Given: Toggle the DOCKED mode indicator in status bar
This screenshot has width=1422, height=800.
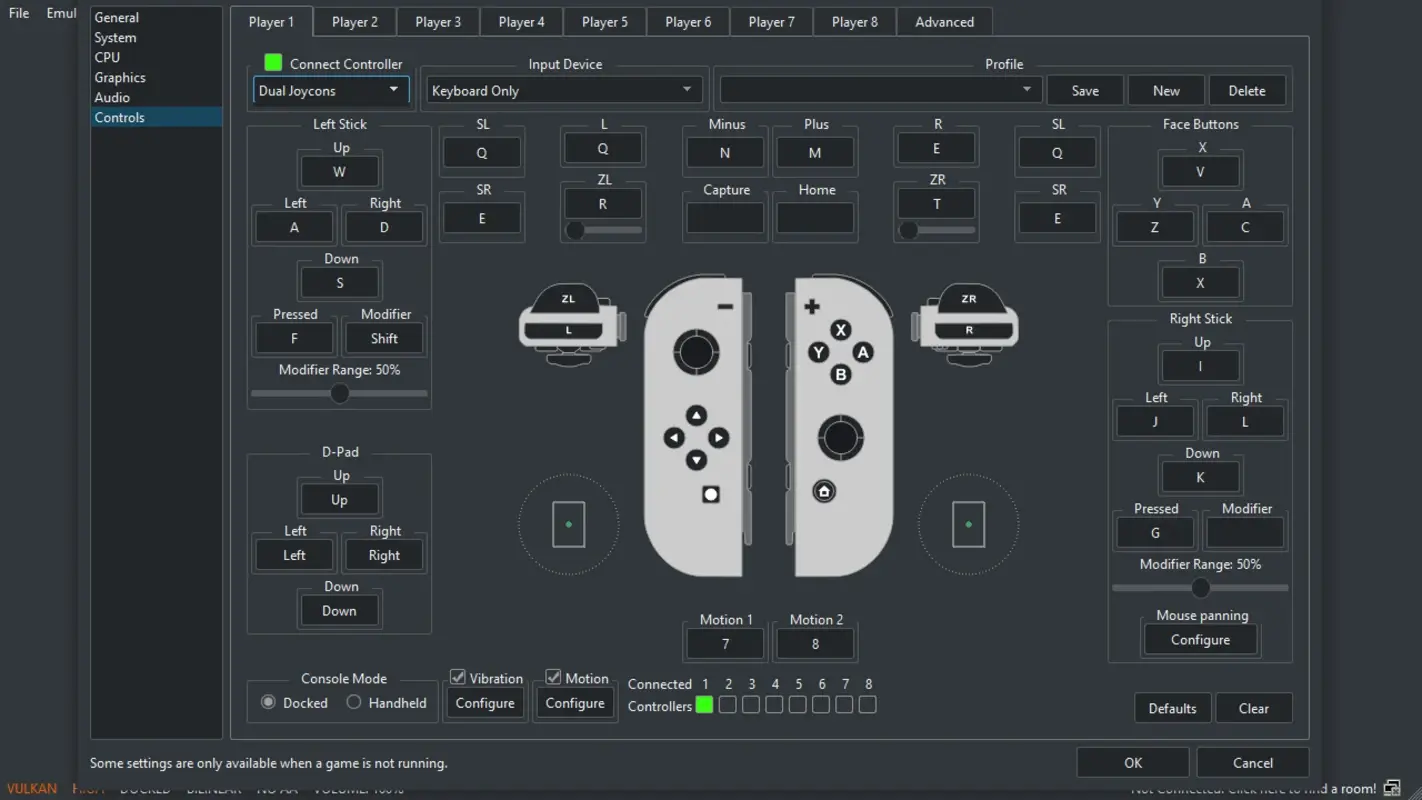Looking at the screenshot, I should [x=145, y=788].
